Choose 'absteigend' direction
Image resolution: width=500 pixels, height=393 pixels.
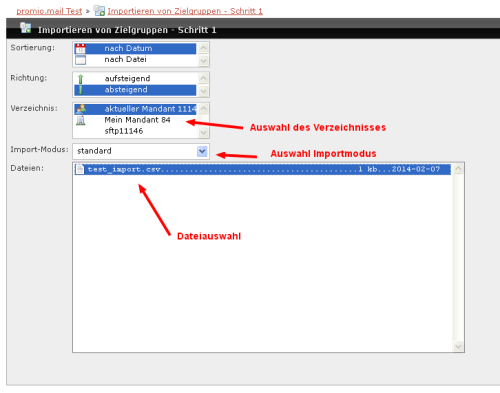[x=135, y=90]
